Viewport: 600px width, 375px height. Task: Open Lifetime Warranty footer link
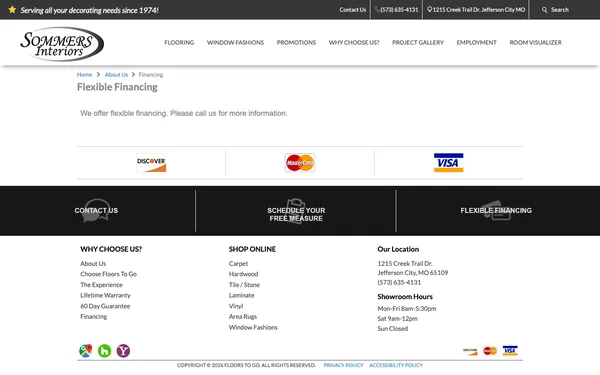click(105, 295)
